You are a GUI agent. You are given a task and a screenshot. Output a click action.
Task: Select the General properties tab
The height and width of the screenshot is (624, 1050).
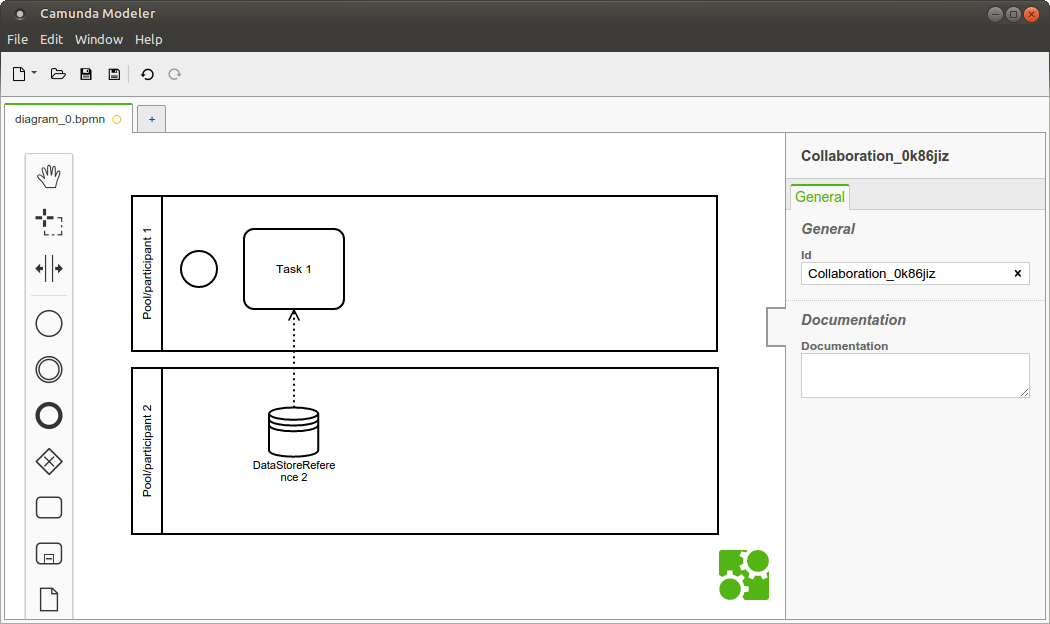[820, 197]
